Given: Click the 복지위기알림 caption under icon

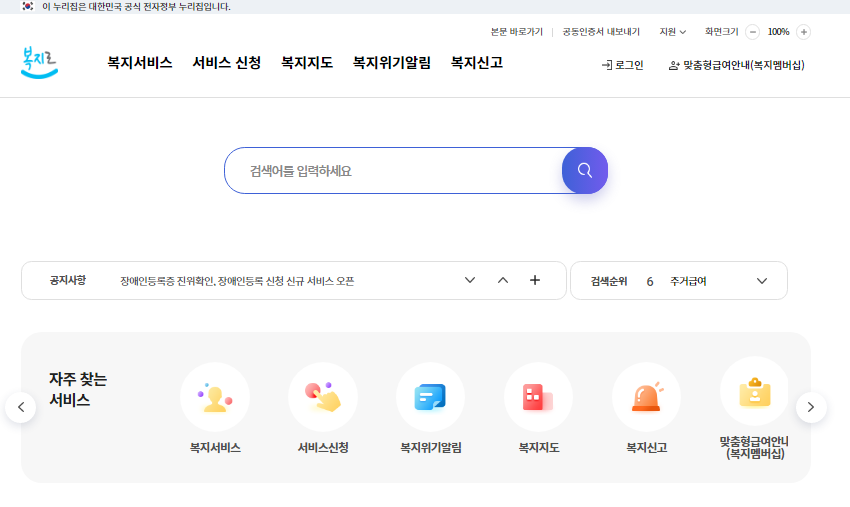Looking at the screenshot, I should (x=430, y=448).
